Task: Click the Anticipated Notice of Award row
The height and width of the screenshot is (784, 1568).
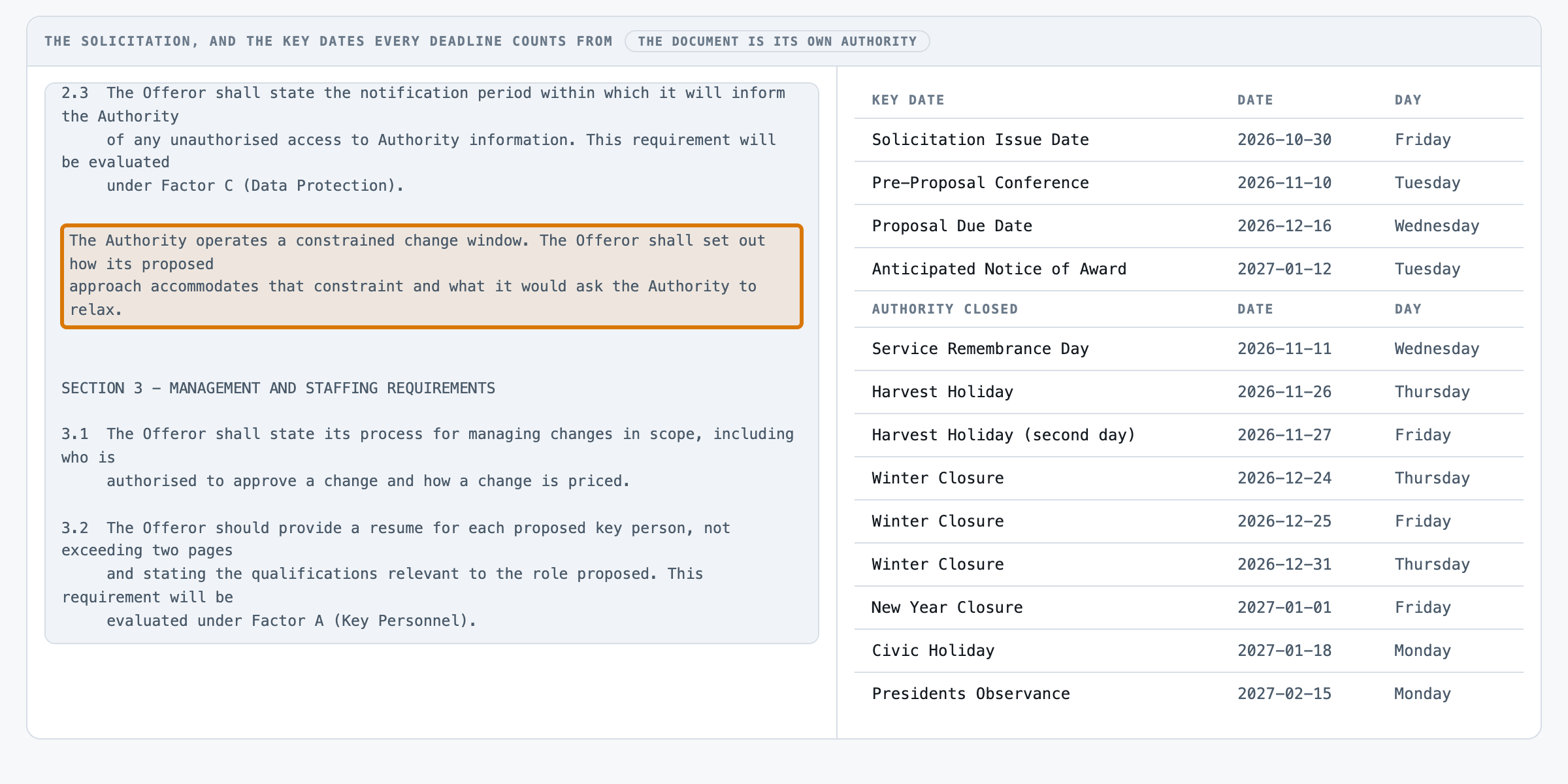Action: [x=1188, y=269]
